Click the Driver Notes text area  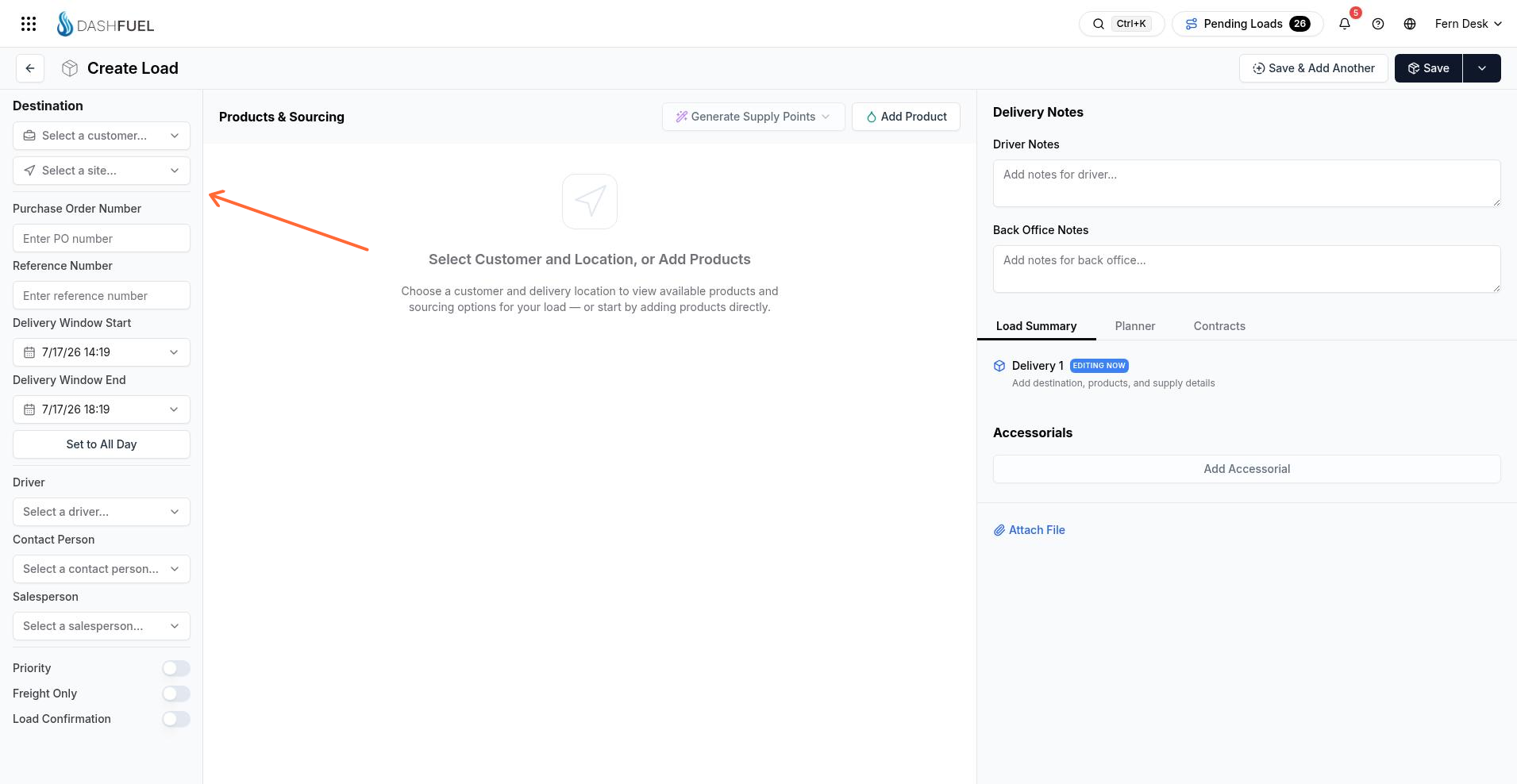tap(1246, 183)
